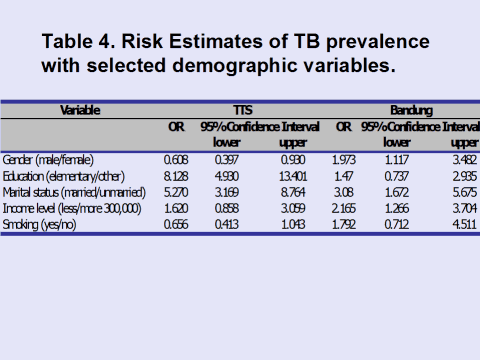Screen dimensions: 480x360
Task: Select the TTS lower value 0.397
Action: point(227,160)
